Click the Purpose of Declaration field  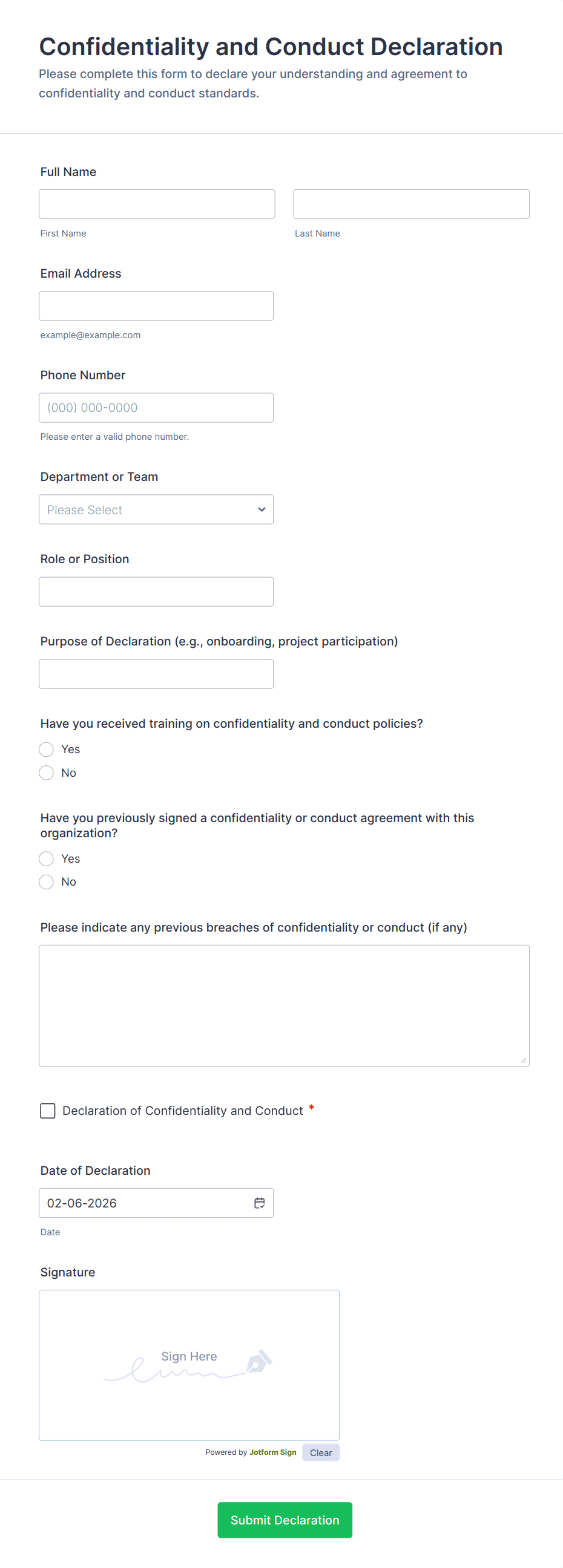pyautogui.click(x=156, y=674)
